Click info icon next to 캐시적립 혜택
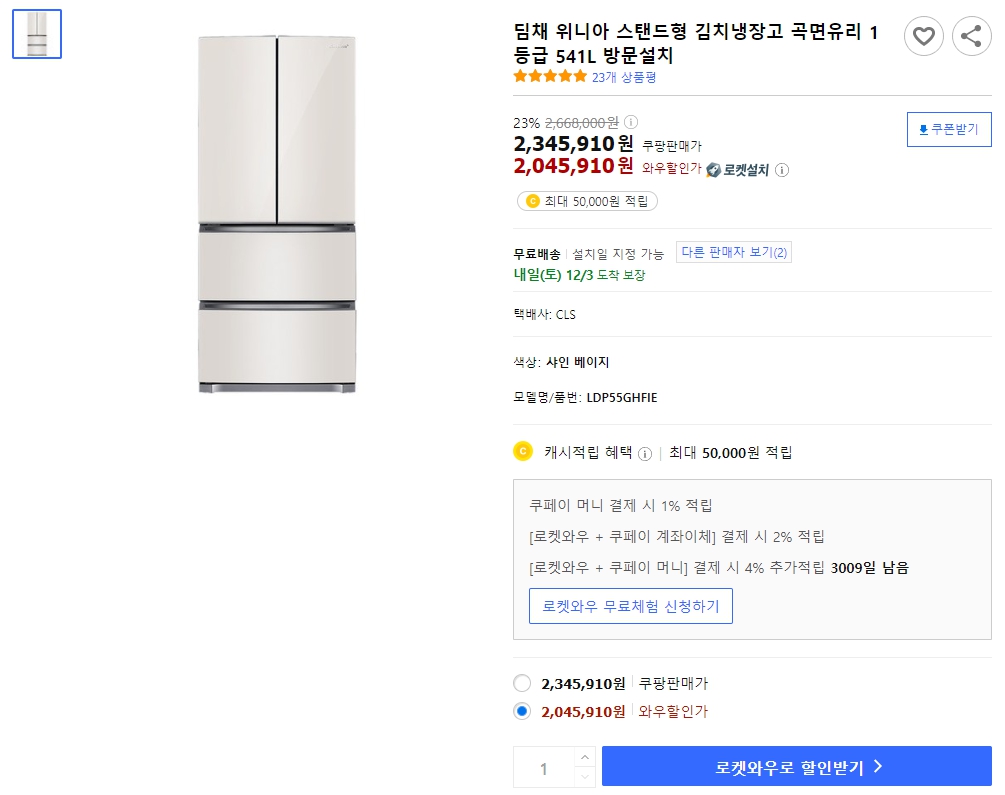Image resolution: width=1005 pixels, height=795 pixels. click(645, 452)
